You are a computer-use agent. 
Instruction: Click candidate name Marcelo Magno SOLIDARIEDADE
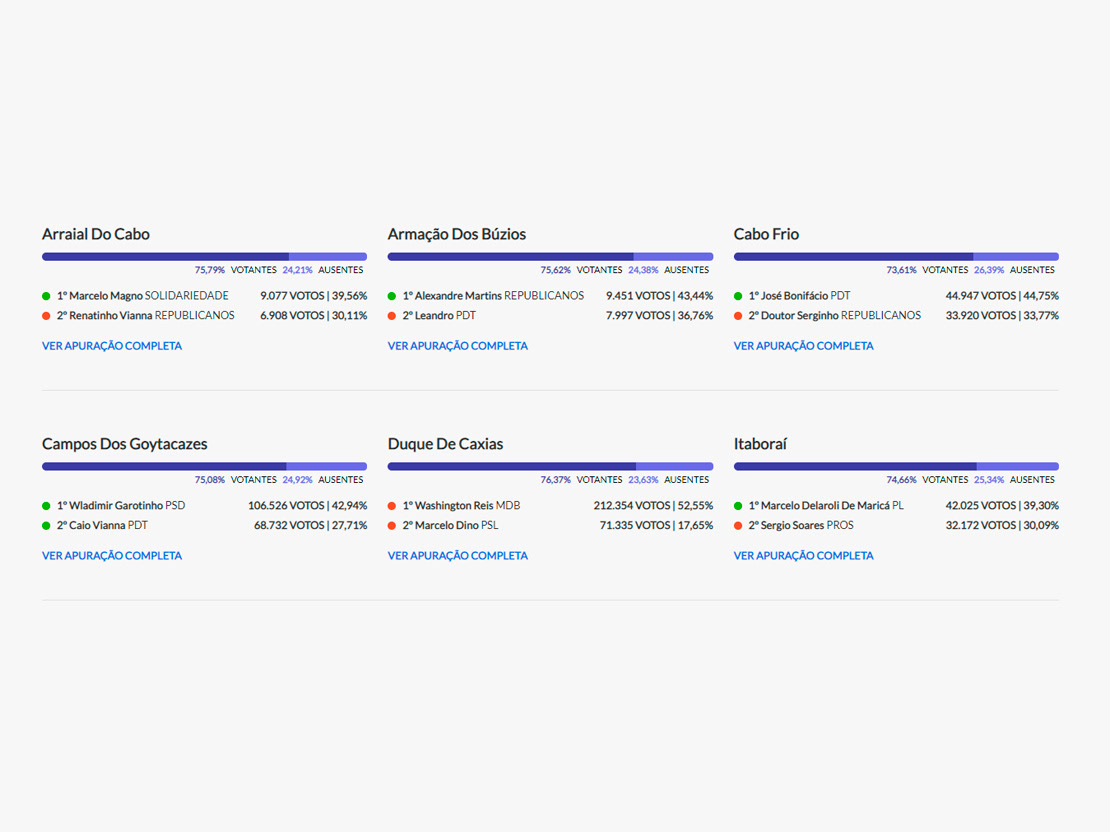coord(142,296)
